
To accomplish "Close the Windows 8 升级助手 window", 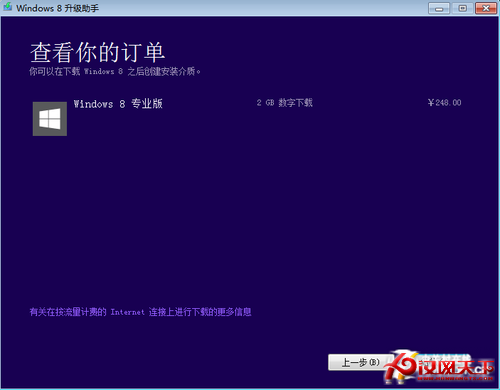I will coord(486,8).
